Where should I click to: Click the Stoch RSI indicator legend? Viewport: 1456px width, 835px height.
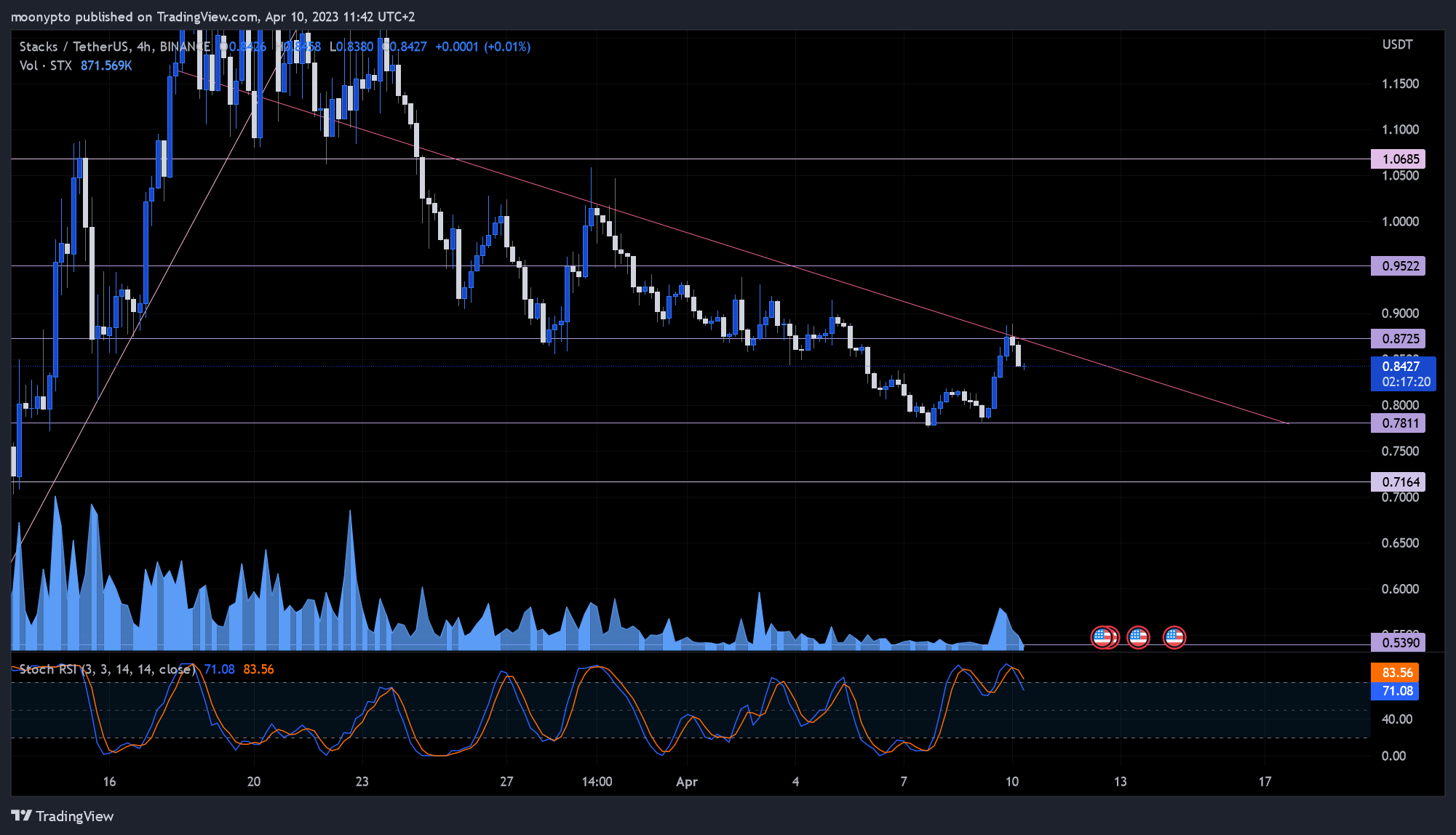108,669
